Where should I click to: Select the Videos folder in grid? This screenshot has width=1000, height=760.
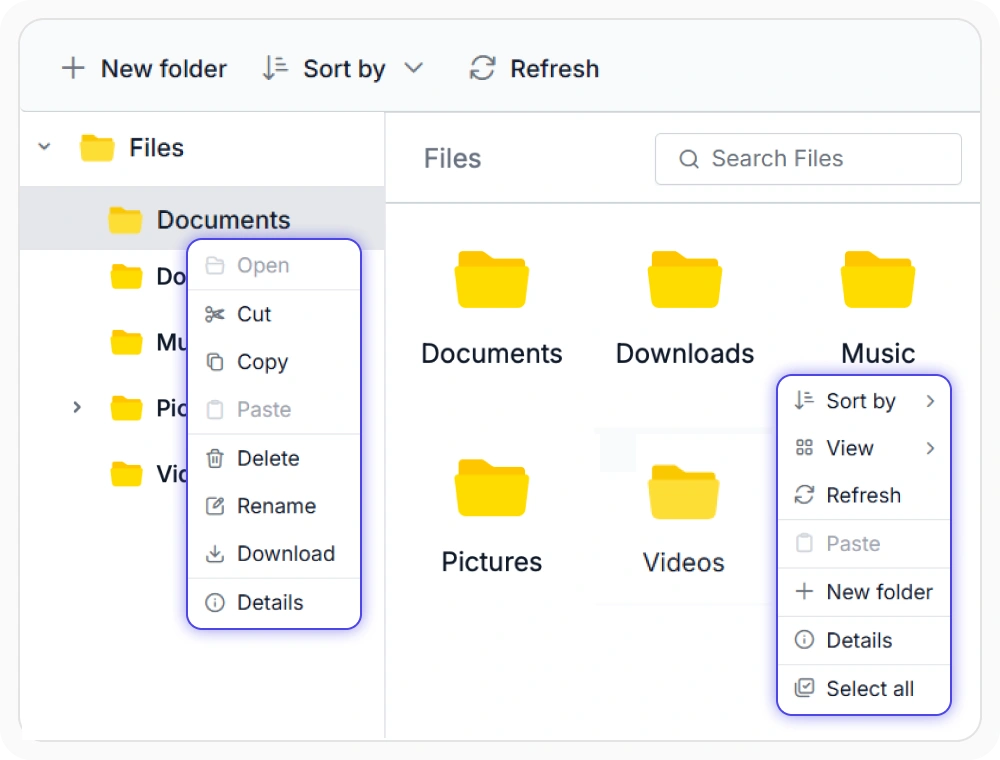(684, 520)
